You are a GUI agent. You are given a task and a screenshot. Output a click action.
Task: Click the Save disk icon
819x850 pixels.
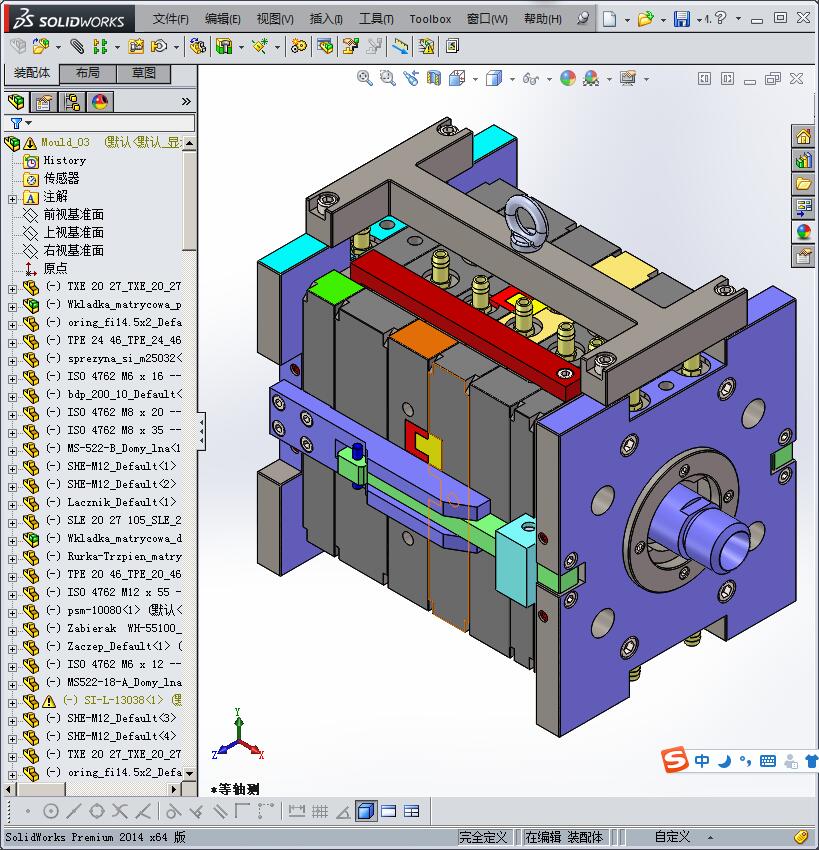[x=681, y=19]
